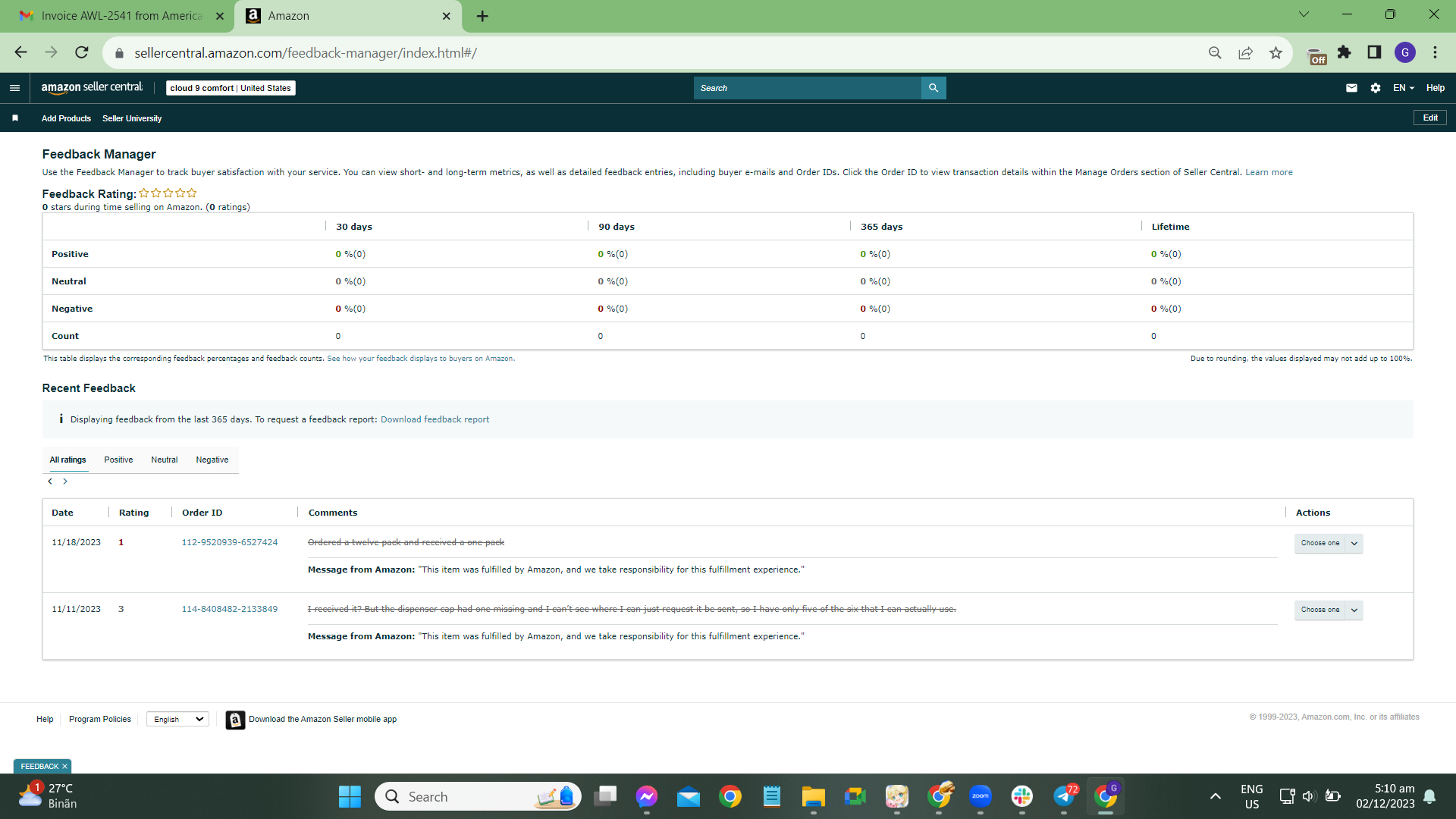Click See how your feedback displays link
This screenshot has height=819, width=1456.
[x=420, y=359]
